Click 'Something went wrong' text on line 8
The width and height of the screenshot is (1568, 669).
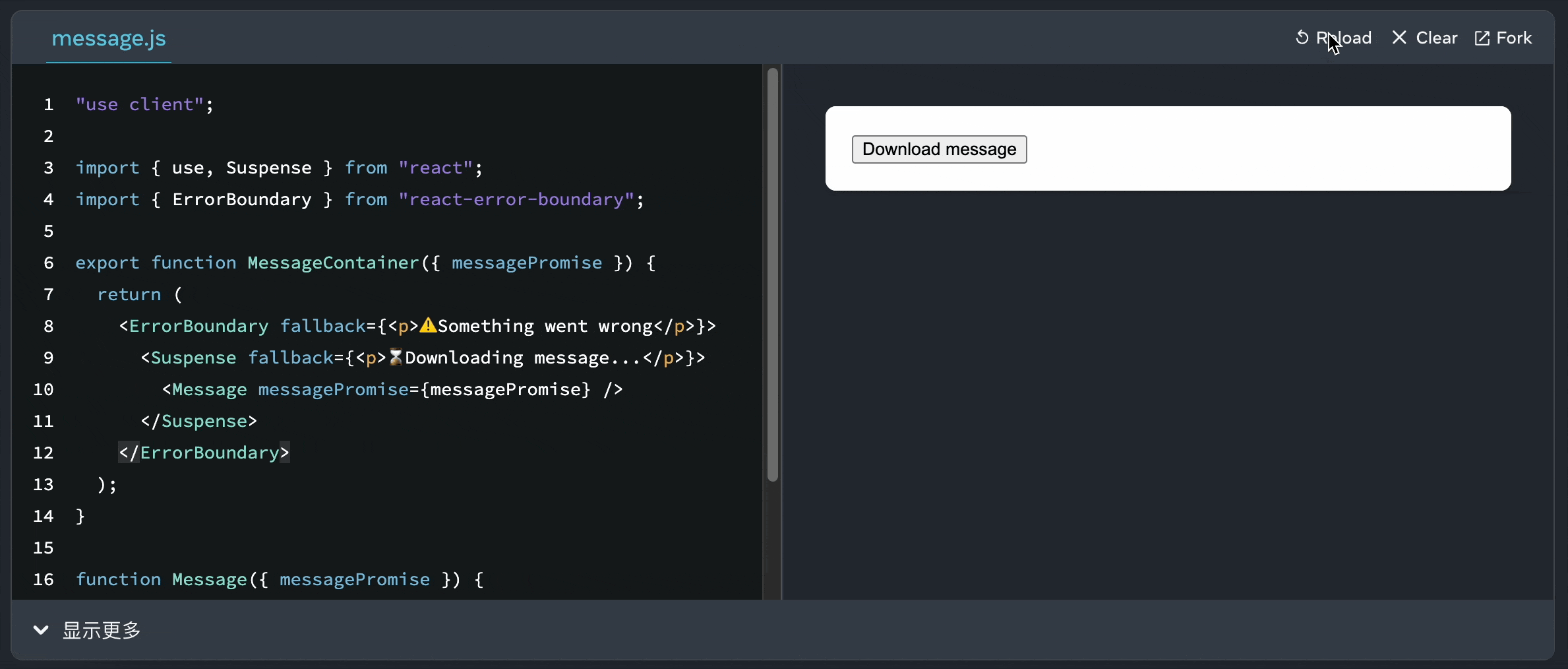coord(545,326)
